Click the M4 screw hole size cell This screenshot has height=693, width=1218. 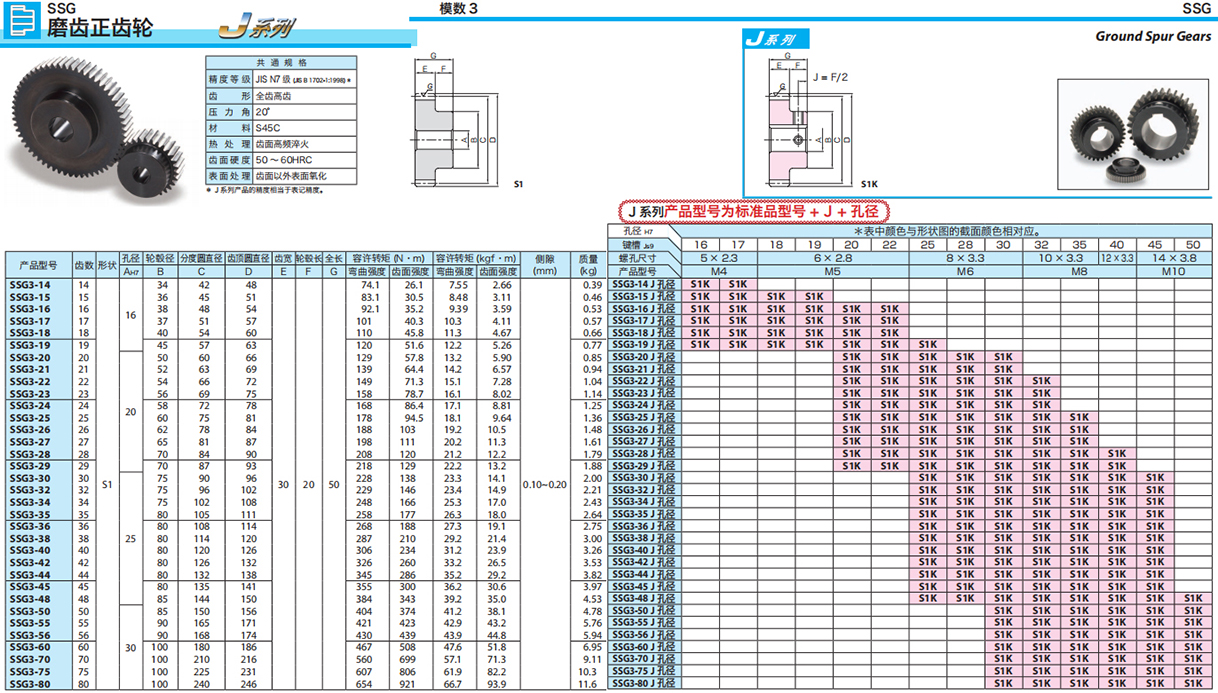coord(718,271)
